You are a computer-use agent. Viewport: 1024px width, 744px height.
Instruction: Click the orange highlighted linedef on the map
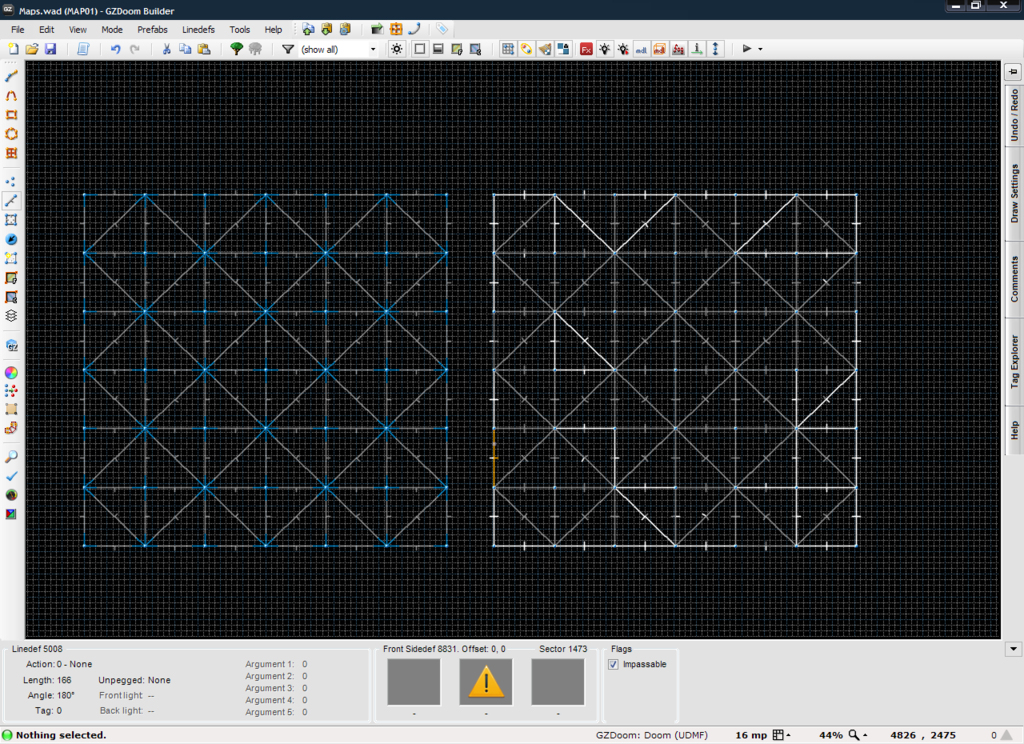494,458
